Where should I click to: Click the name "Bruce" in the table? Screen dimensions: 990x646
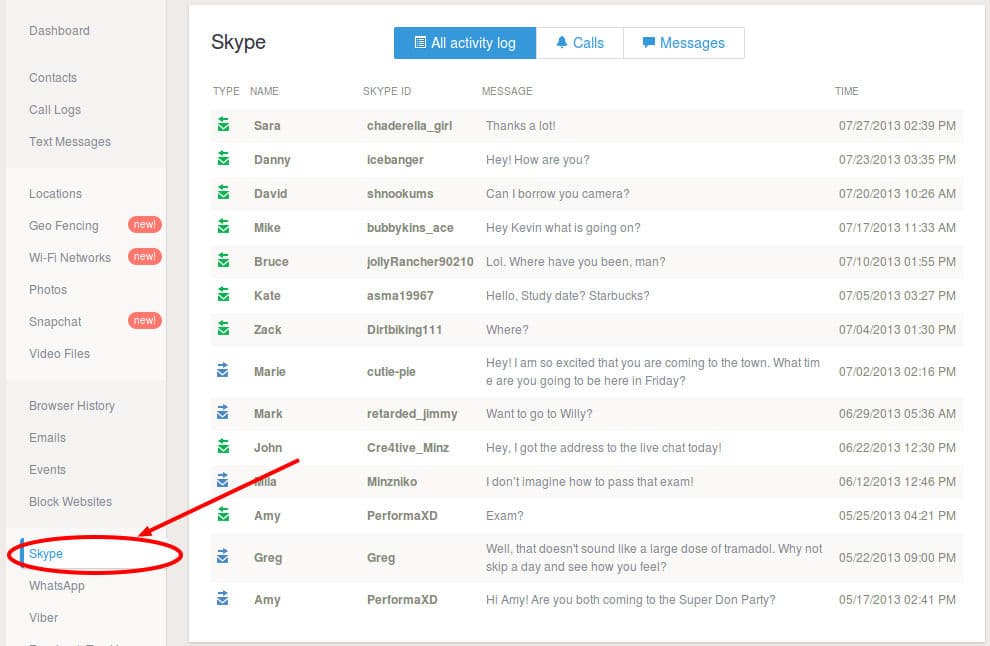coord(271,262)
